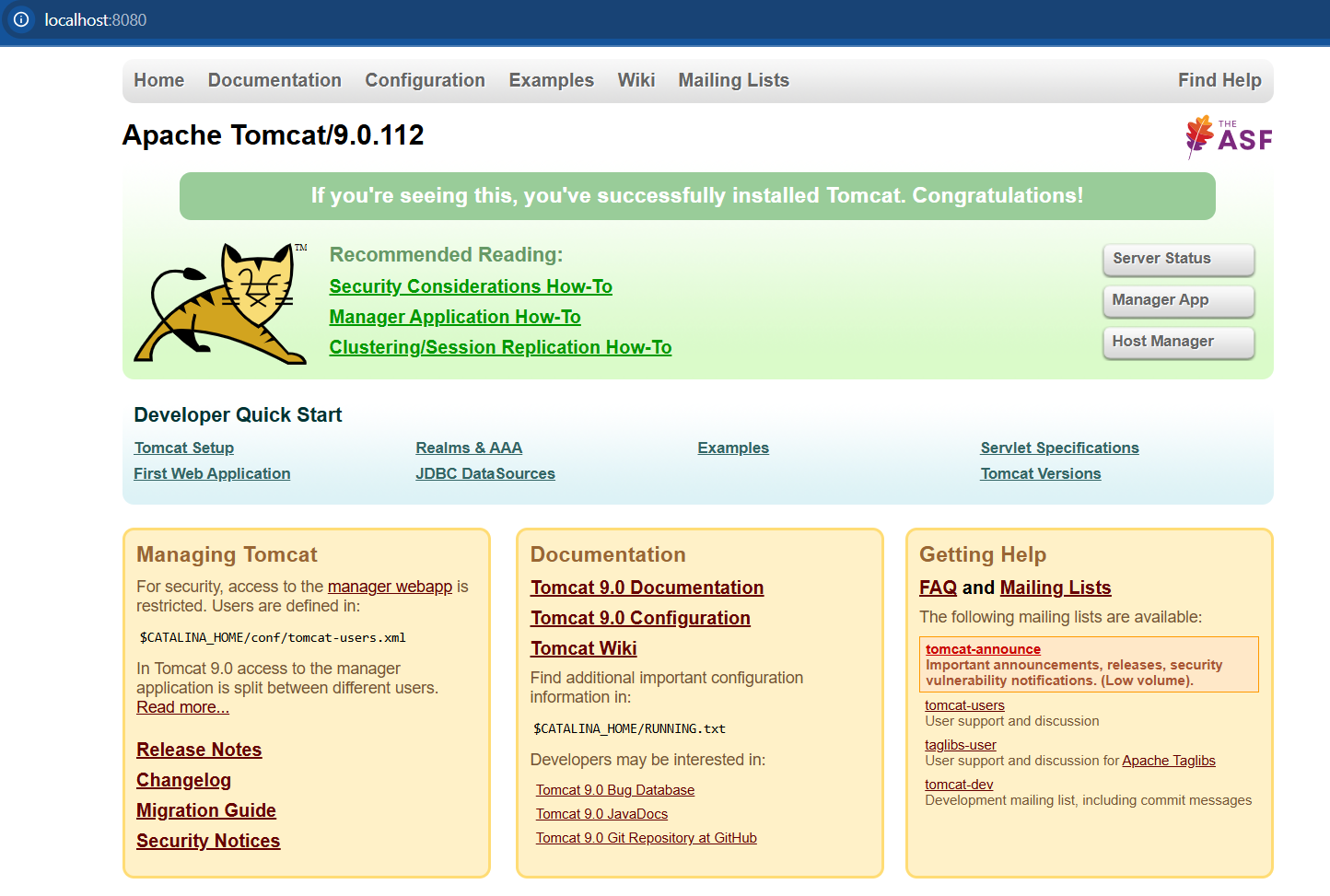1330x896 pixels.
Task: Open Tomcat 9.0 Git Repository at GitHub
Action: [647, 838]
